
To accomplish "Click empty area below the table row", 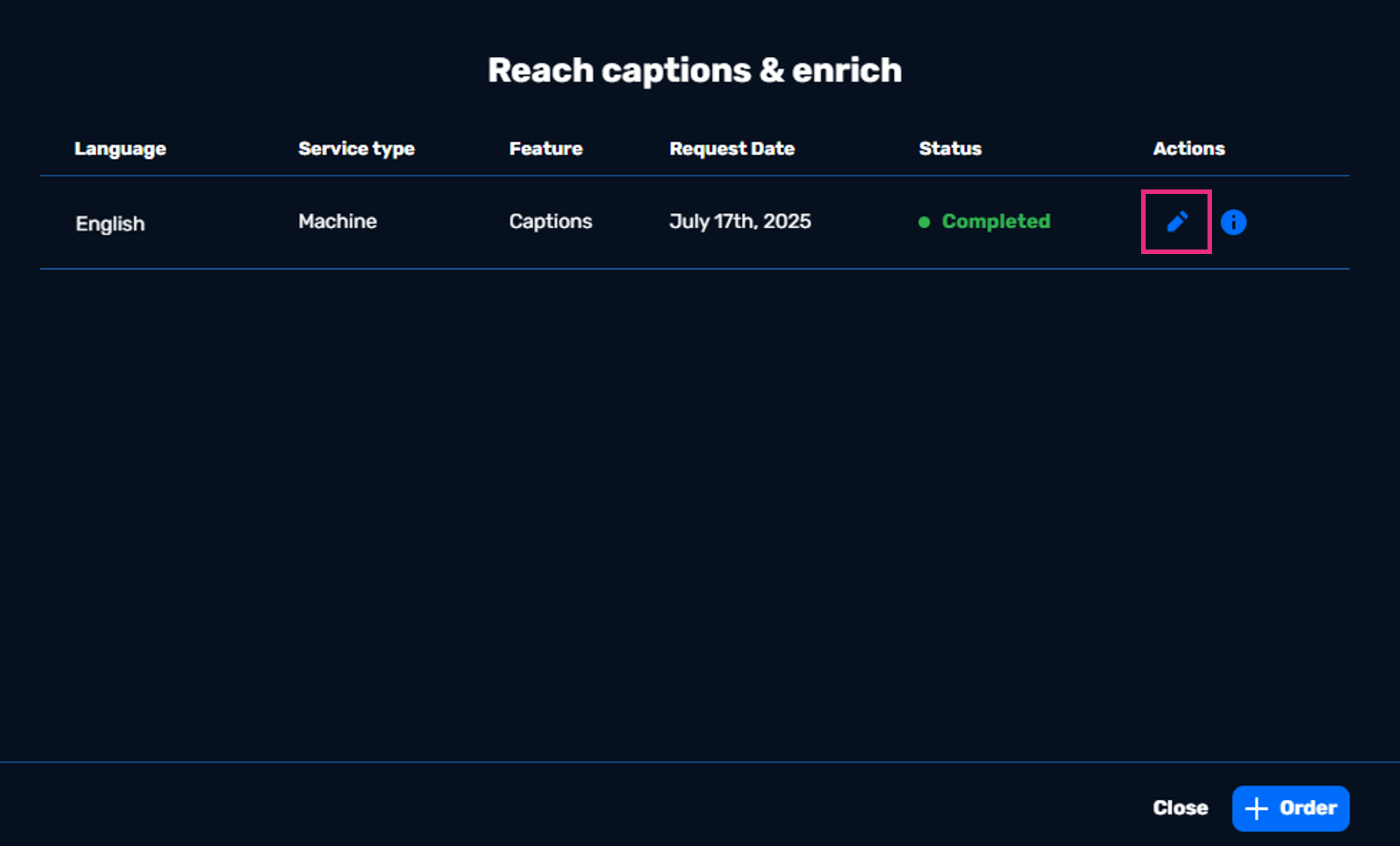I will (694, 500).
